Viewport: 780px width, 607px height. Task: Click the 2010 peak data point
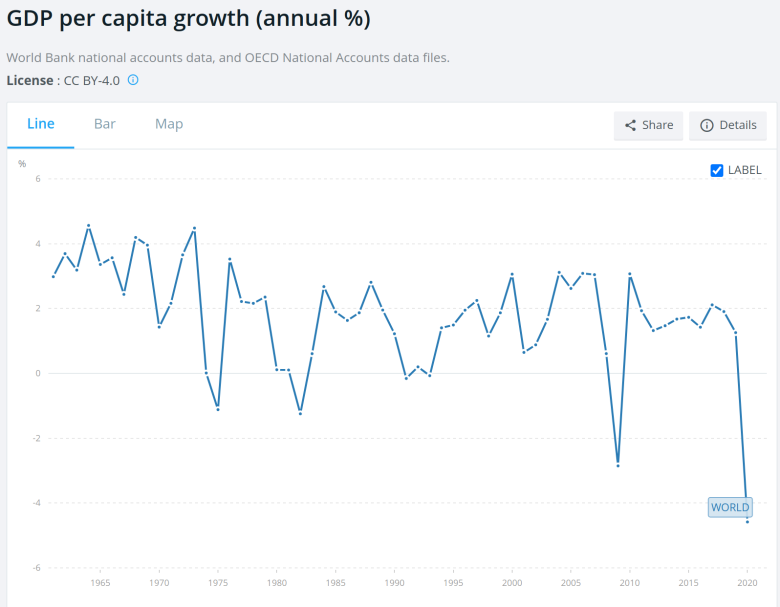tap(630, 274)
